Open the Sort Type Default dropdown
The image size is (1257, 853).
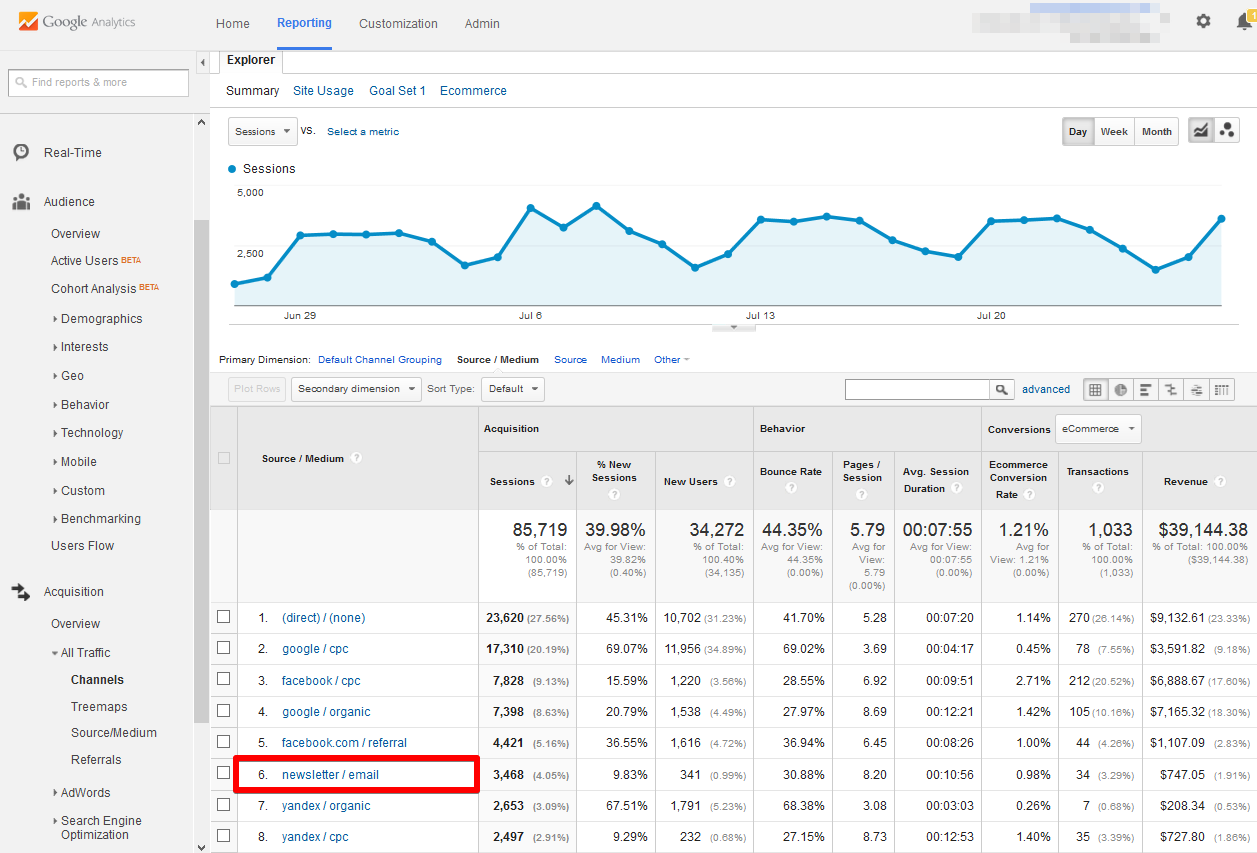pyautogui.click(x=512, y=389)
